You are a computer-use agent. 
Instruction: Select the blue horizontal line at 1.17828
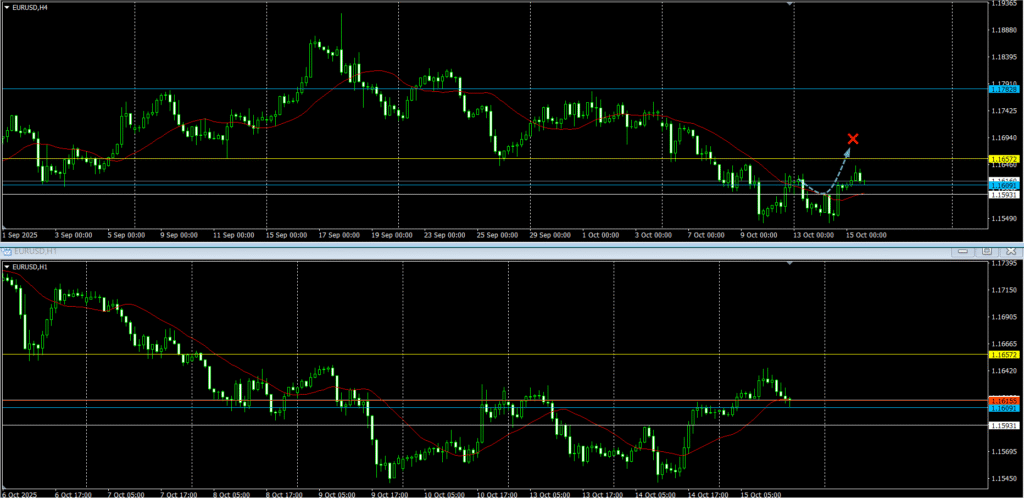click(500, 89)
